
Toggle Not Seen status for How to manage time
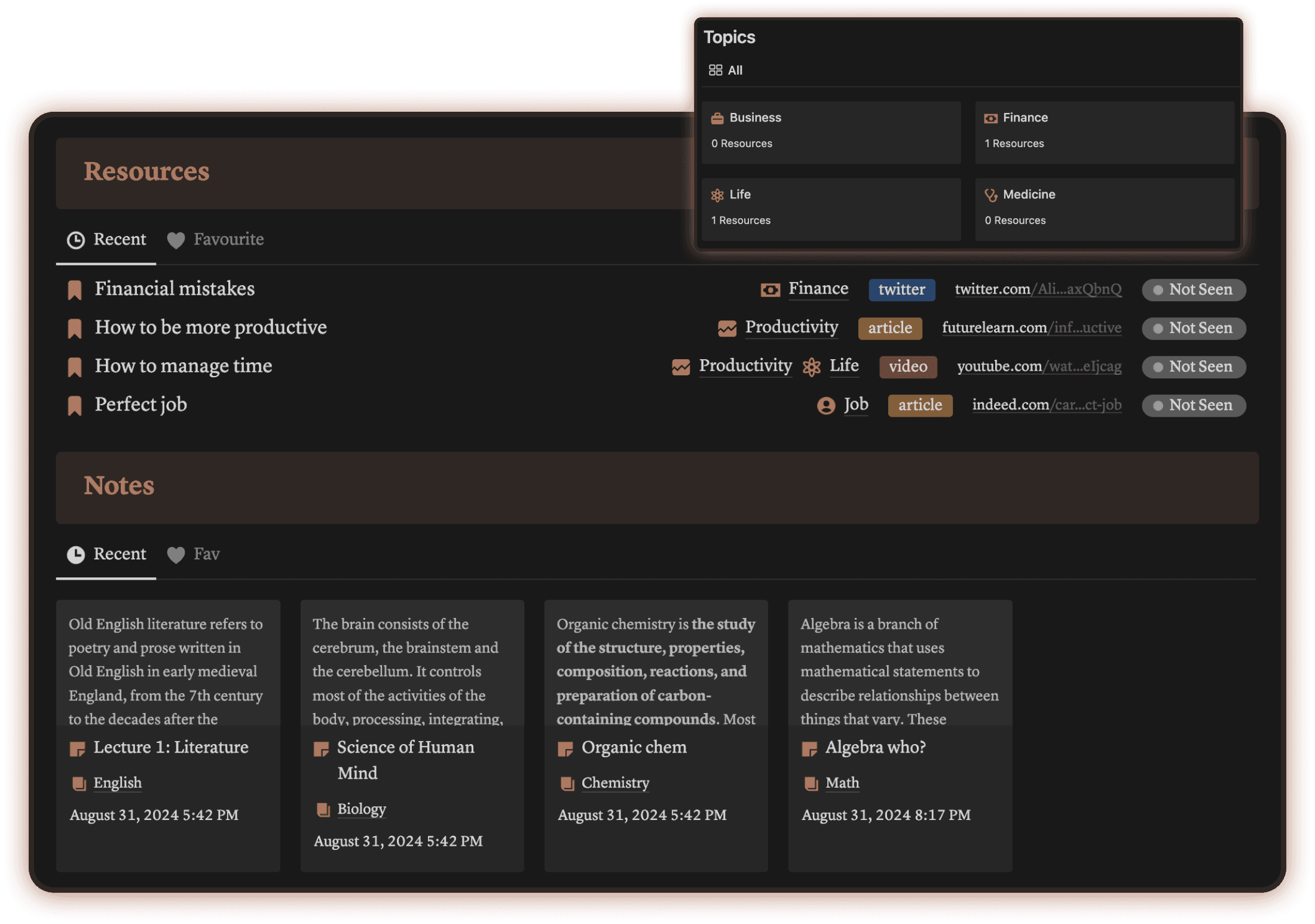point(1194,367)
